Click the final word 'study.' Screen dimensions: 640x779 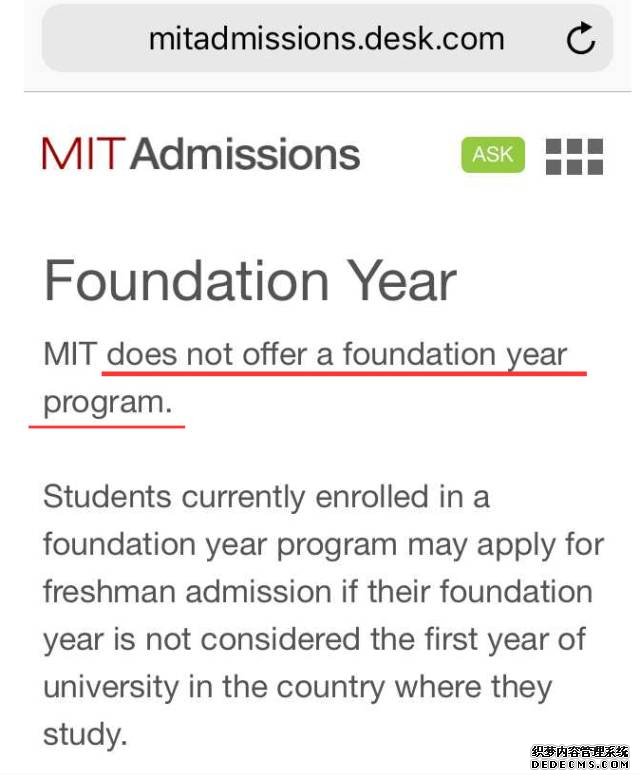[x=85, y=735]
